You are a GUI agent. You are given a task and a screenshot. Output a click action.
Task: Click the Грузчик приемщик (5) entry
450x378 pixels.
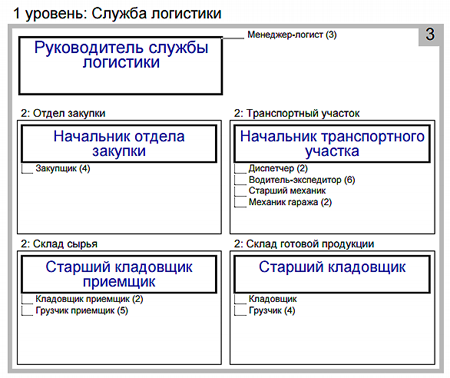click(82, 311)
